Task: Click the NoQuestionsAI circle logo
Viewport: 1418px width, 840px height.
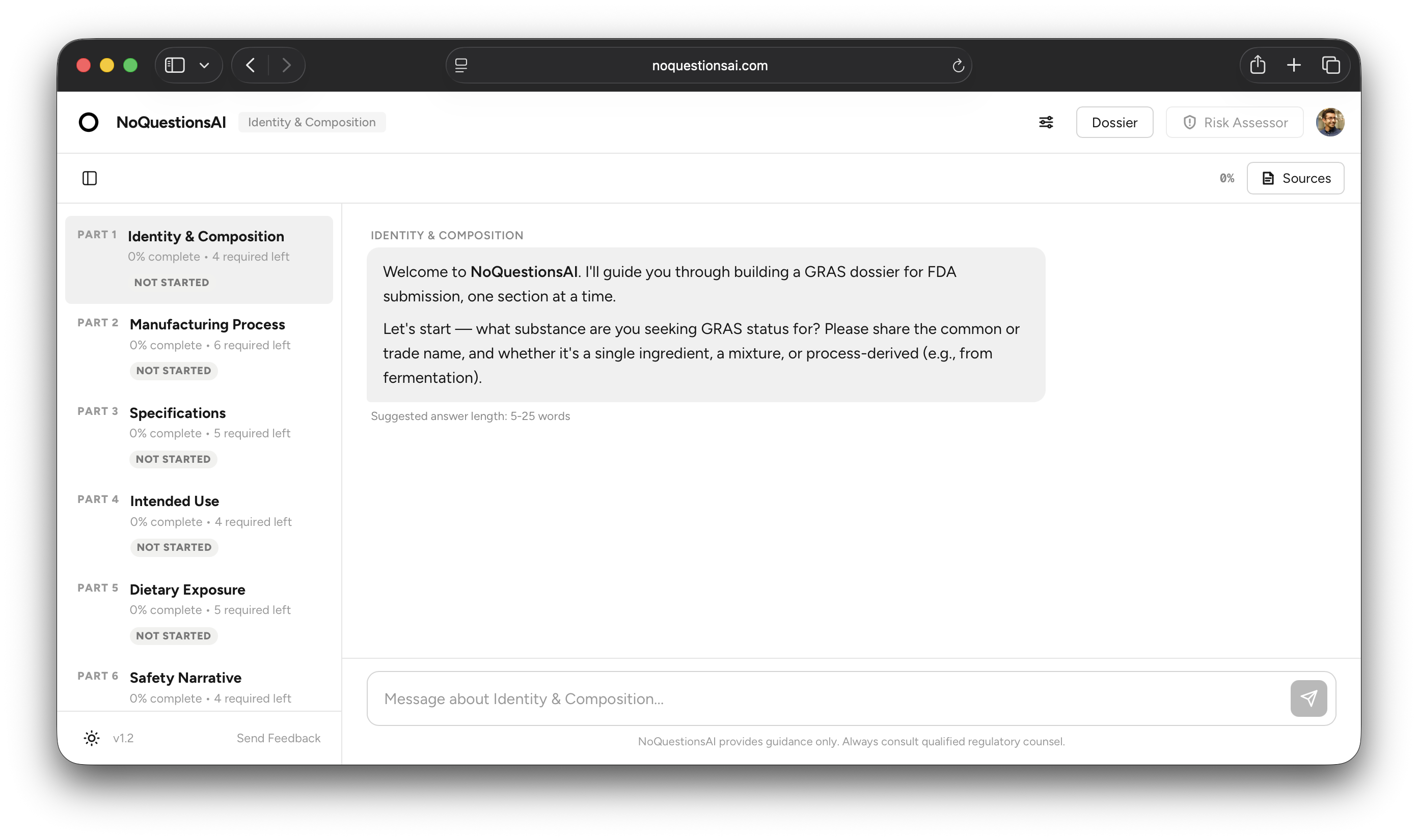Action: [88, 122]
